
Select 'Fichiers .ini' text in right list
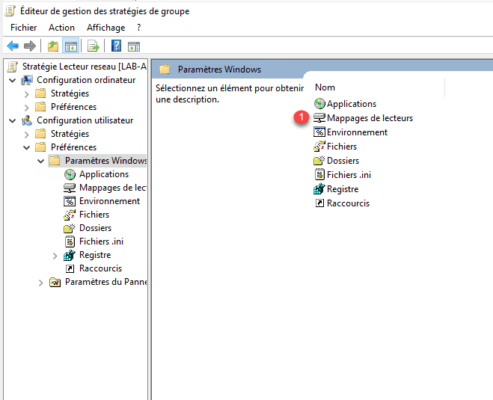coord(349,175)
